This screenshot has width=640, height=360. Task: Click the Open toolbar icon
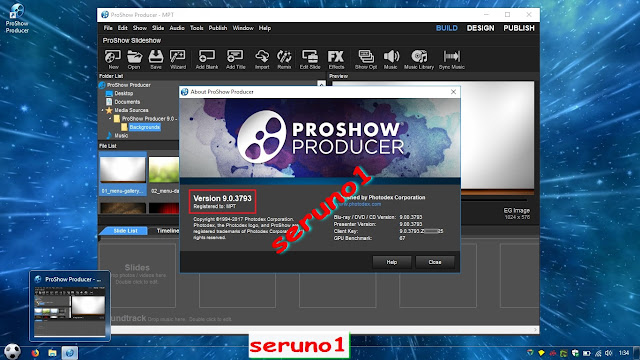(134, 59)
